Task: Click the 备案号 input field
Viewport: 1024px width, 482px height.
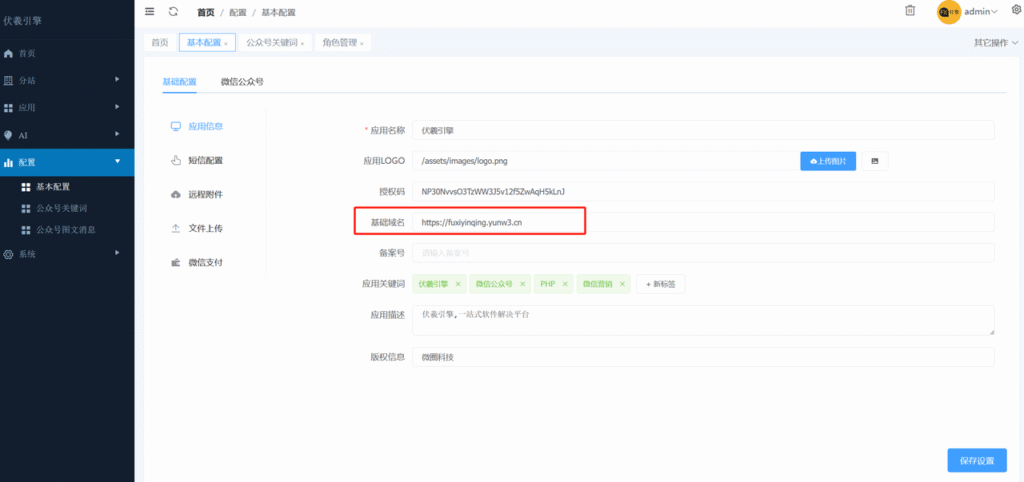Action: pos(703,253)
